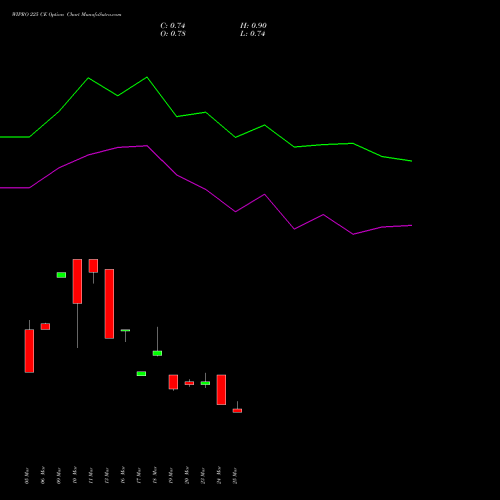Select the '09 Mar' date label

coord(59,476)
